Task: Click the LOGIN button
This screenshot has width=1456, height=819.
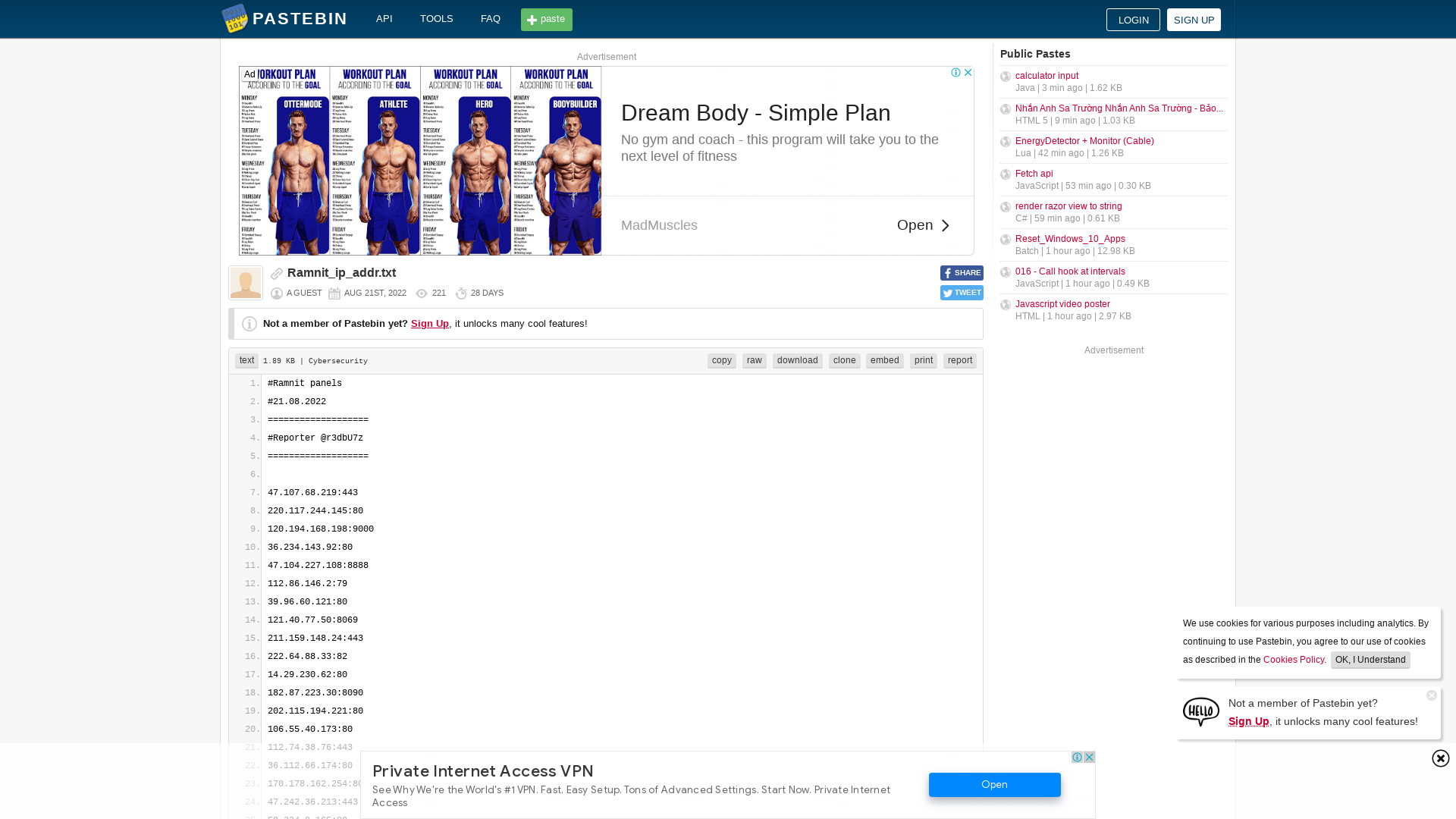Action: click(x=1133, y=20)
